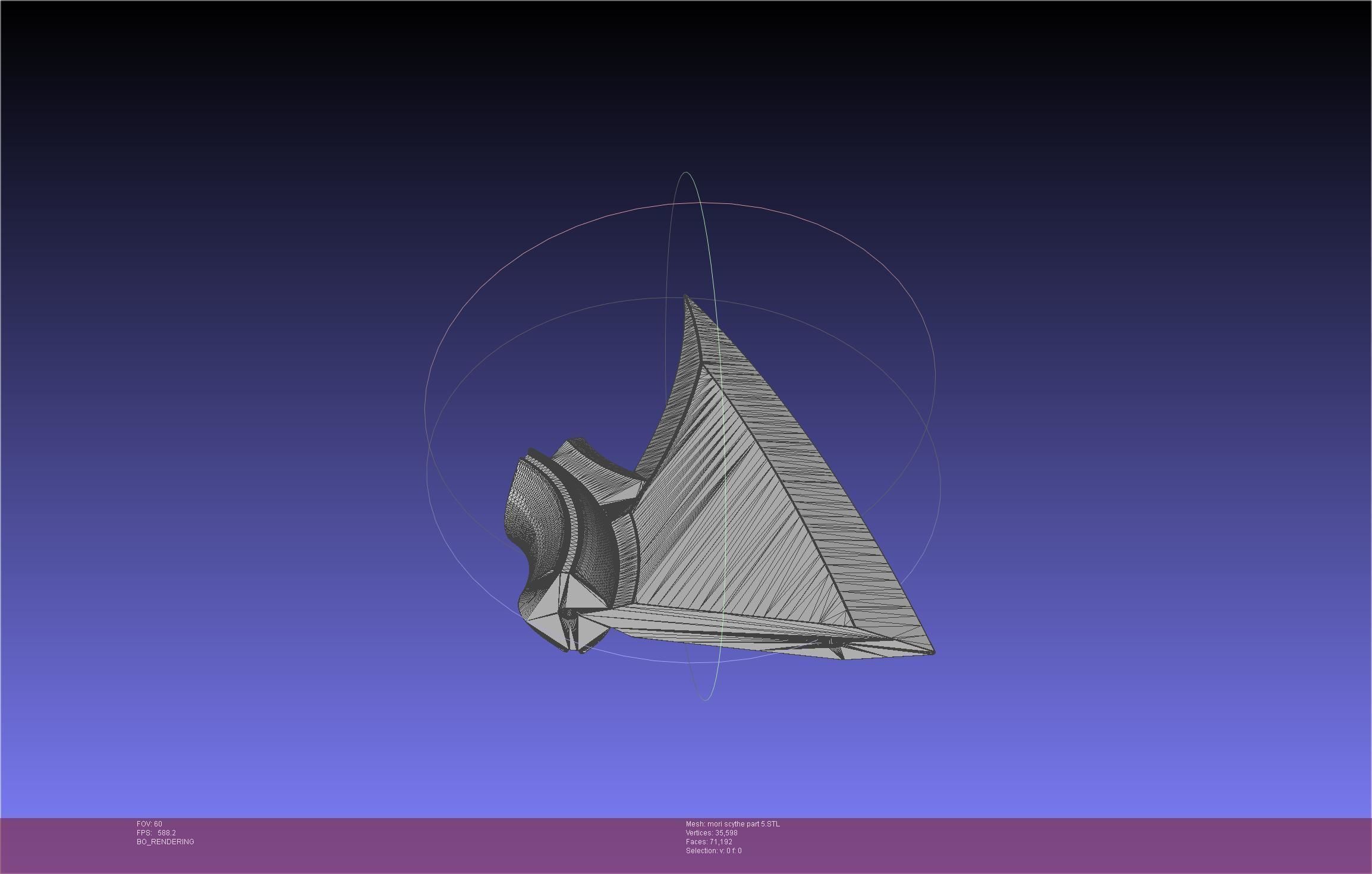
Task: Click the FOV: 60 readout
Action: [149, 824]
